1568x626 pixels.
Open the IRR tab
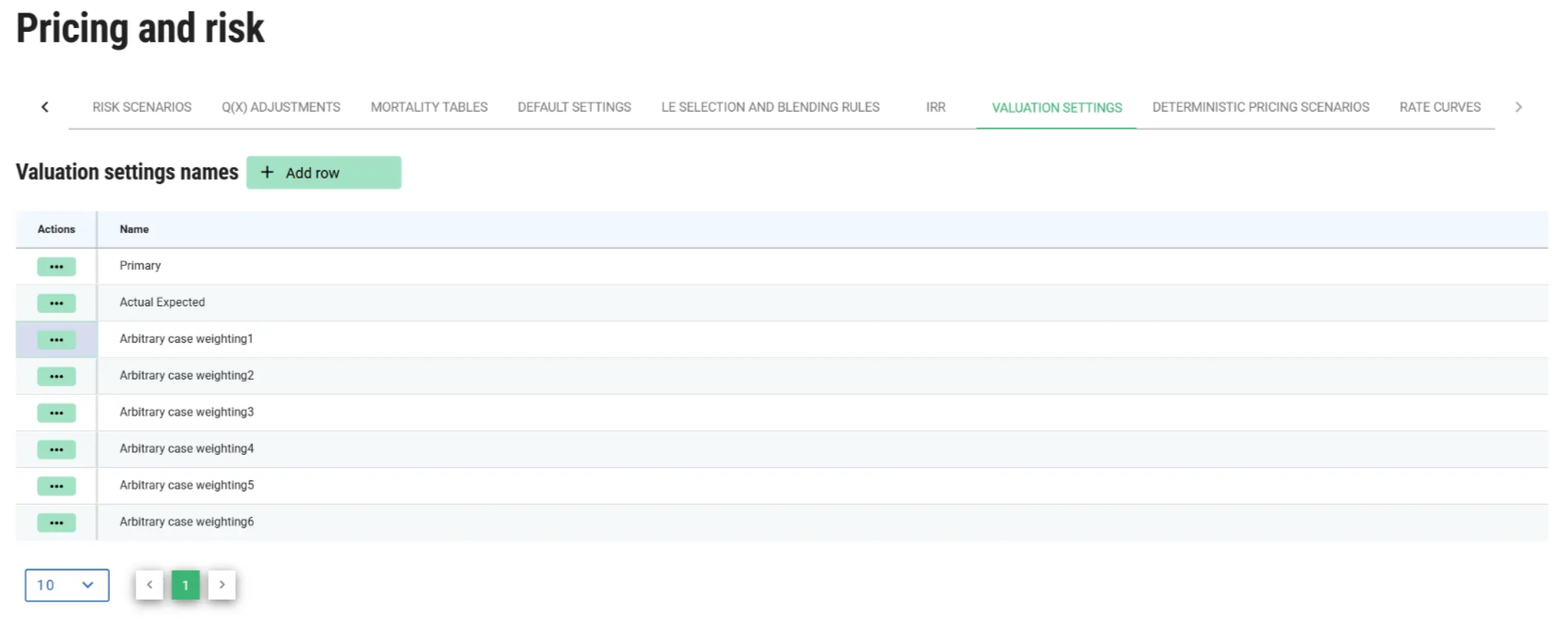pyautogui.click(x=935, y=107)
